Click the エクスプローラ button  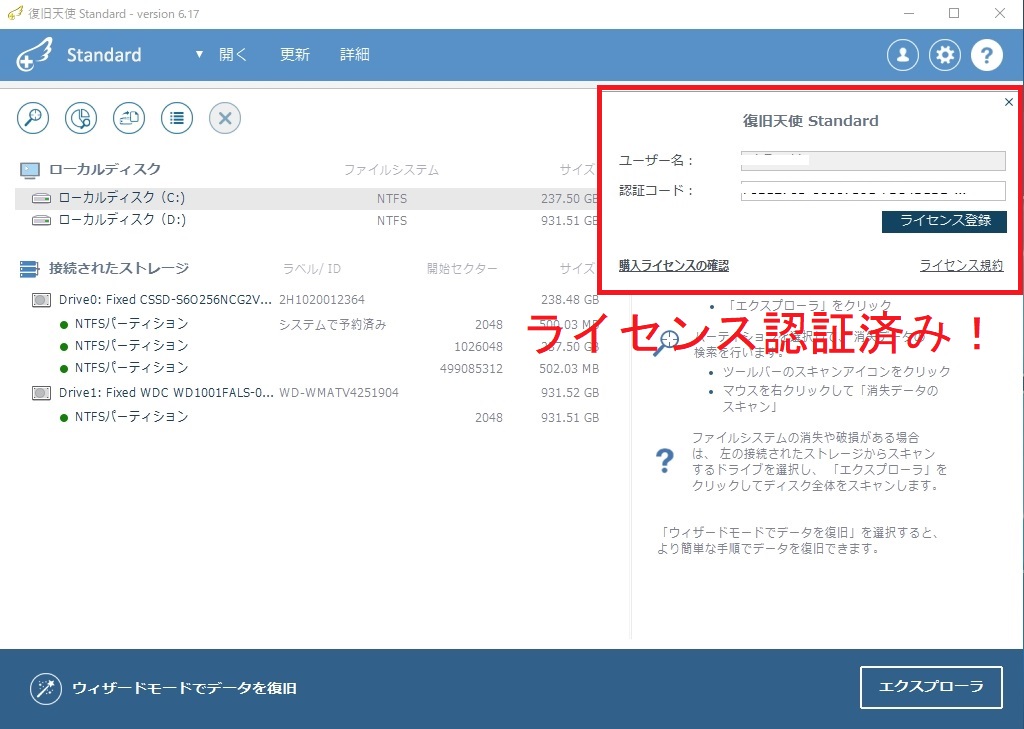coord(931,687)
